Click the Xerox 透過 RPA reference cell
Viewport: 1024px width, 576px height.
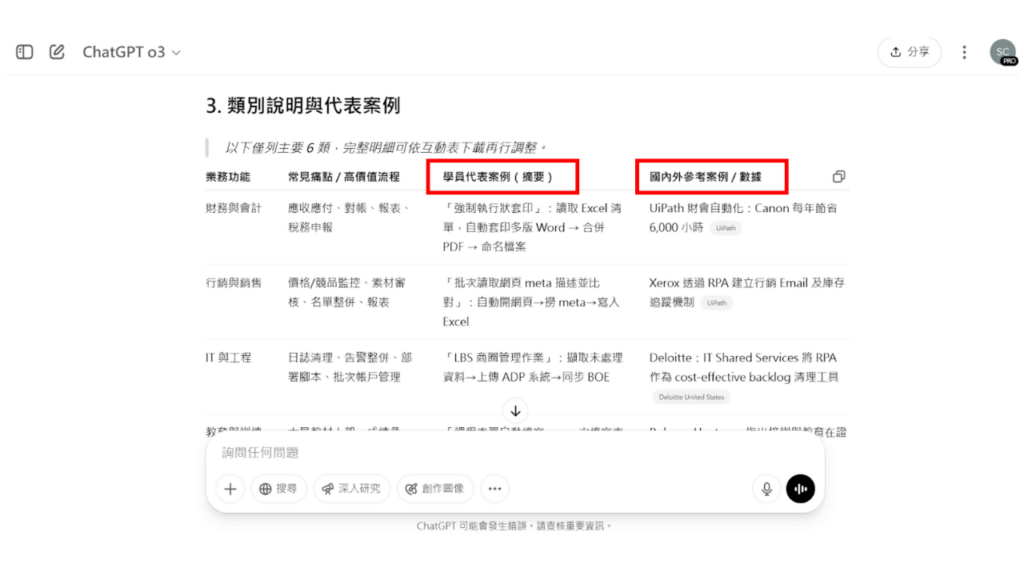(746, 293)
